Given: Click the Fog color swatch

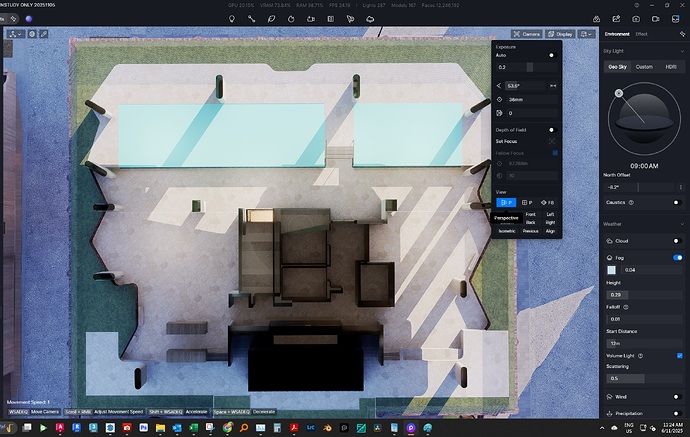Looking at the screenshot, I should coord(612,270).
